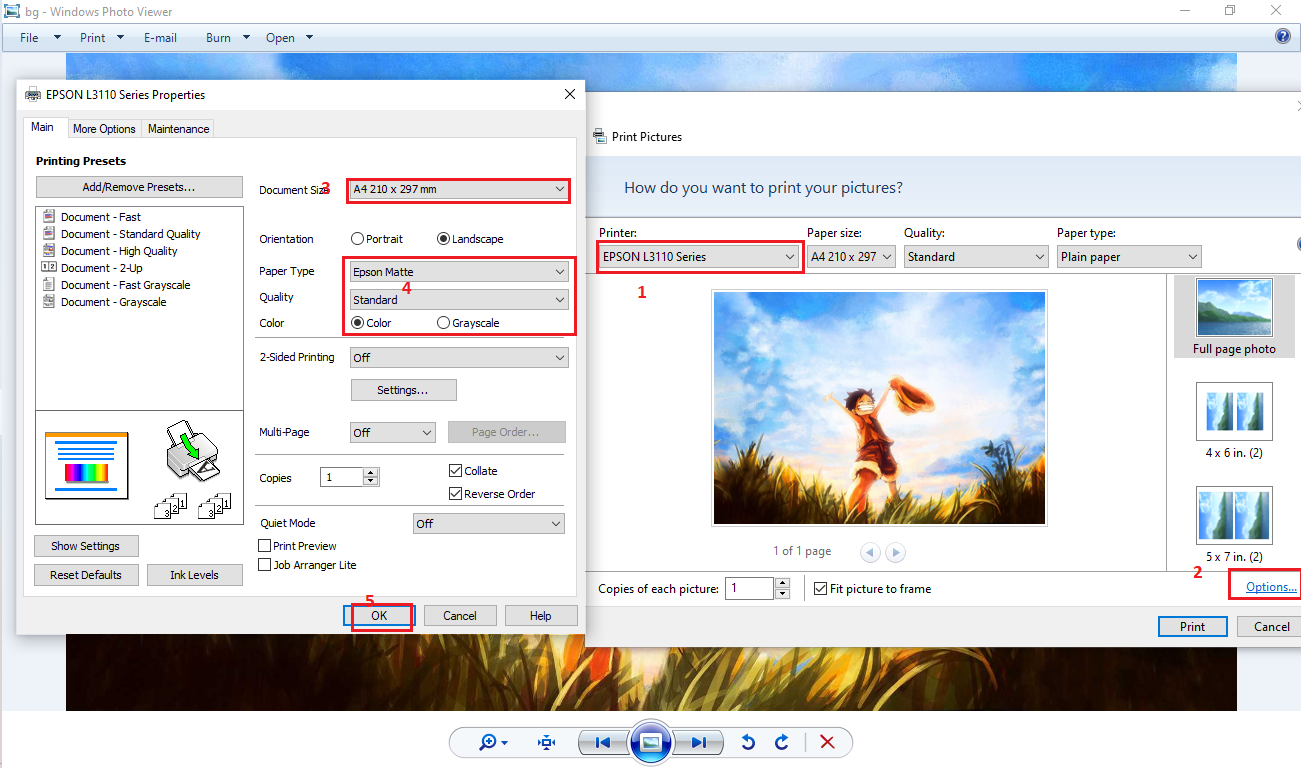
Task: Select Document - Standard Quality preset
Action: pyautogui.click(x=130, y=234)
